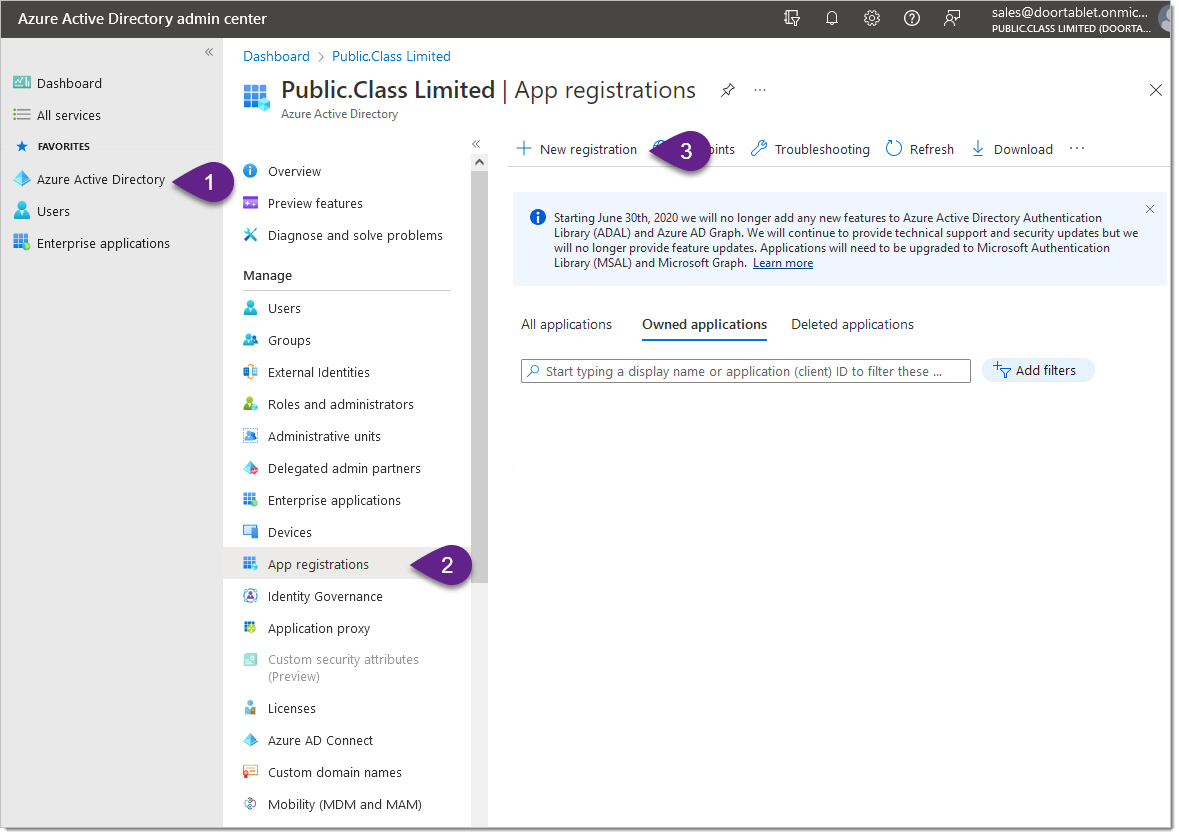Click the Application proxy icon
This screenshot has width=1179, height=836.
point(250,628)
